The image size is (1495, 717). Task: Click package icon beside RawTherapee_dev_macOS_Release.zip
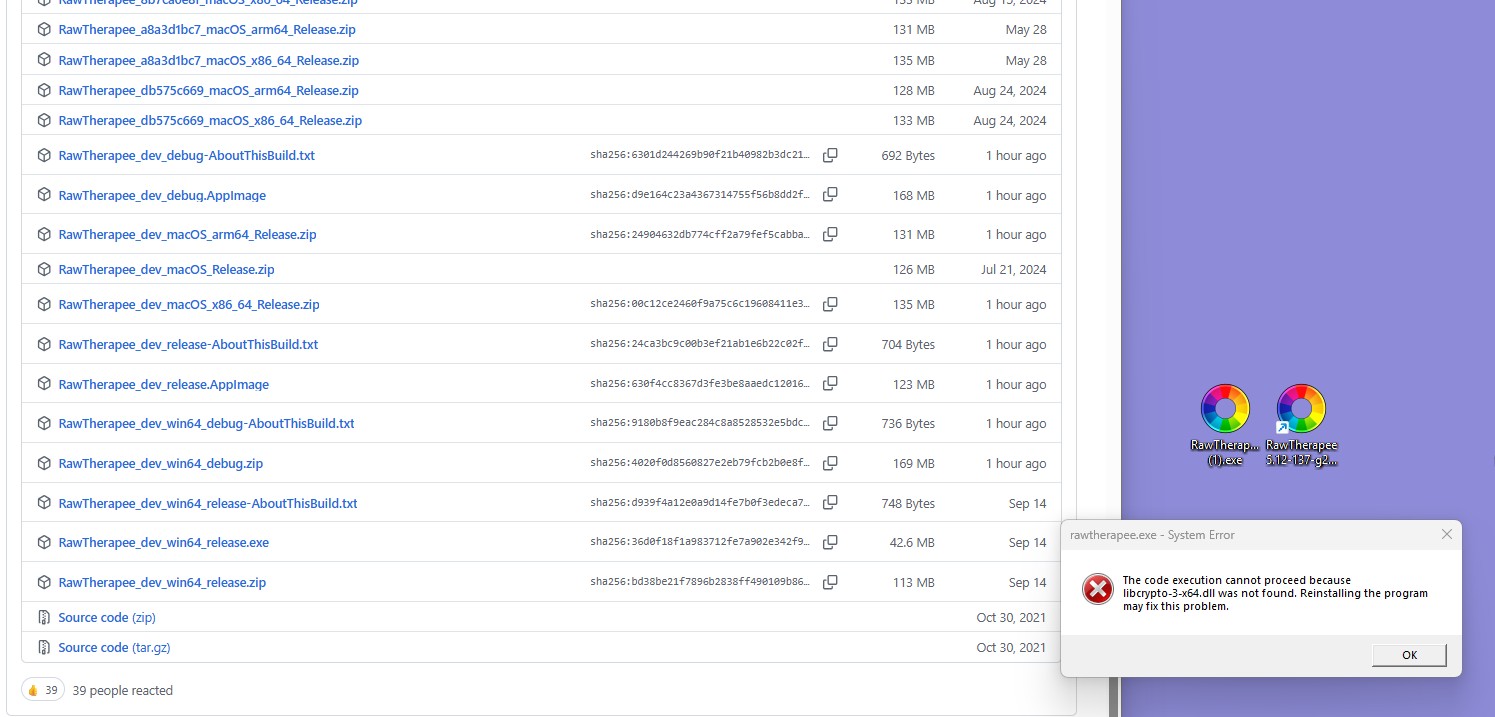click(44, 269)
